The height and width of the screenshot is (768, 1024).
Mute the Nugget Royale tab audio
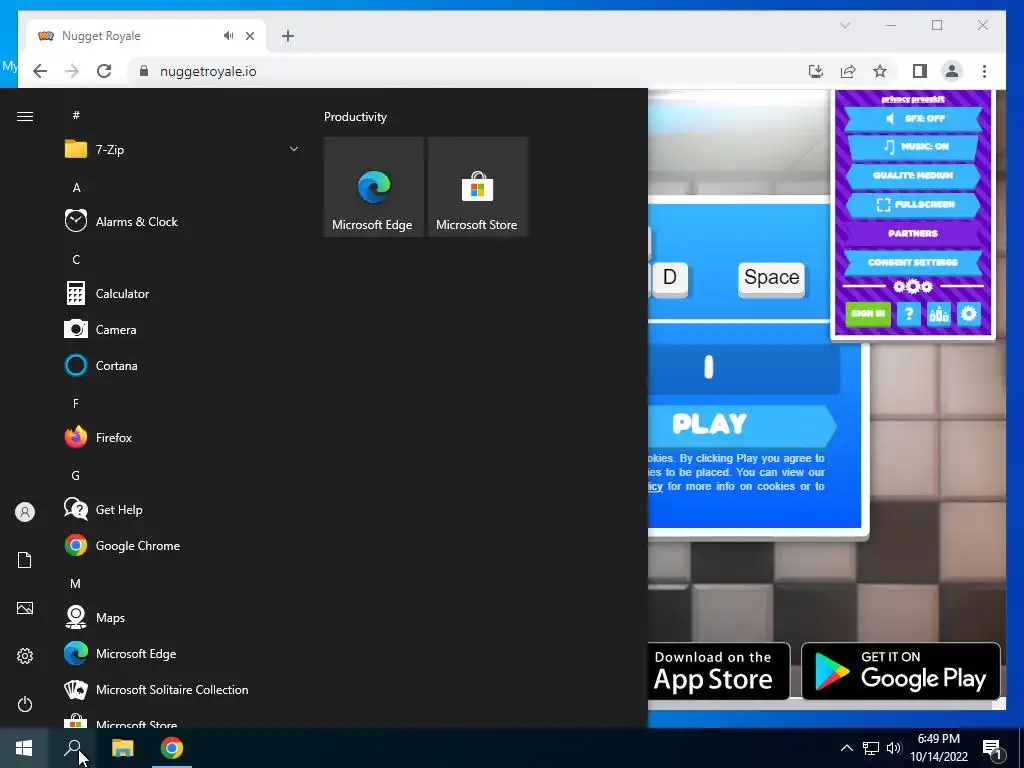tap(228, 35)
